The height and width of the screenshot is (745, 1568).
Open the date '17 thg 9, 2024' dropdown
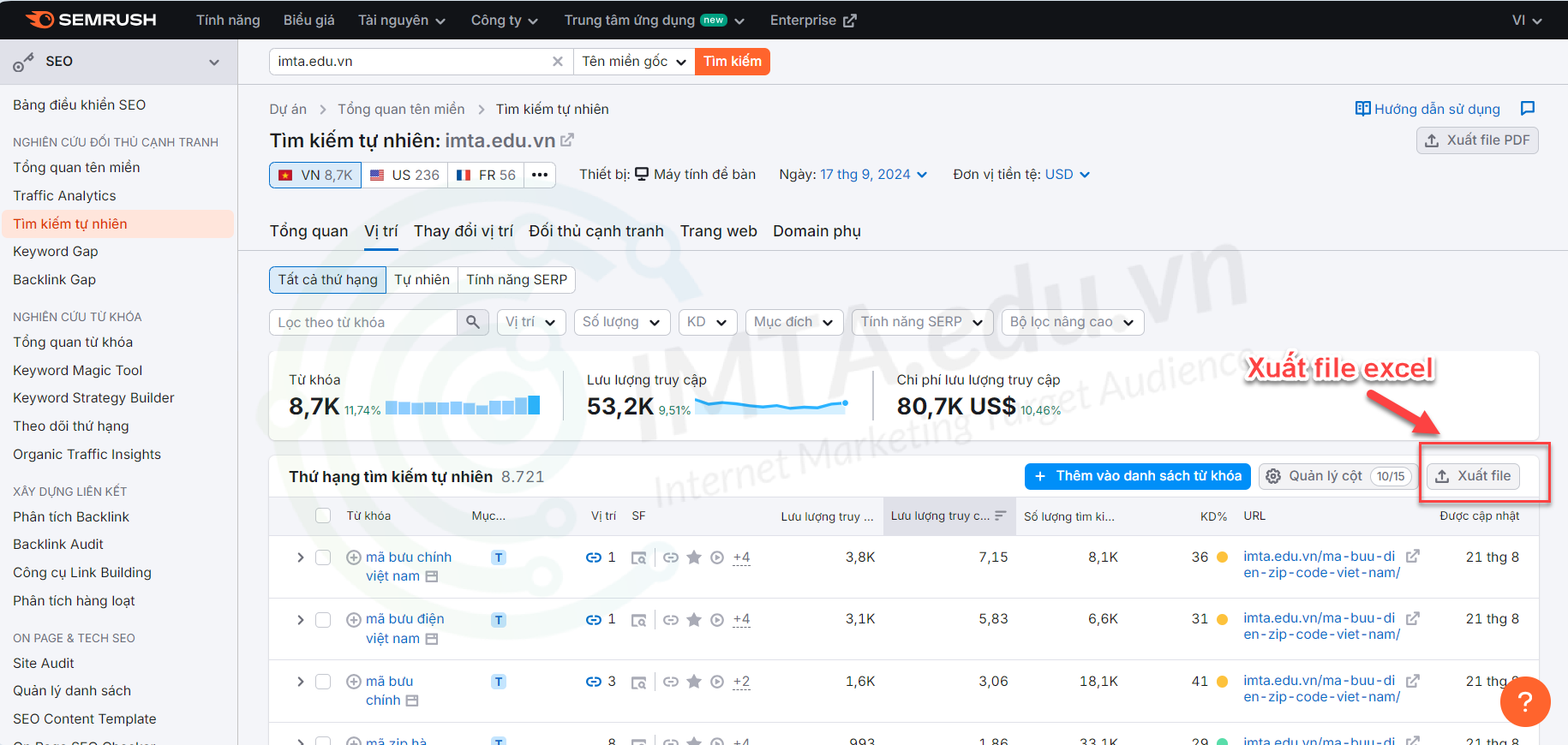[x=874, y=175]
